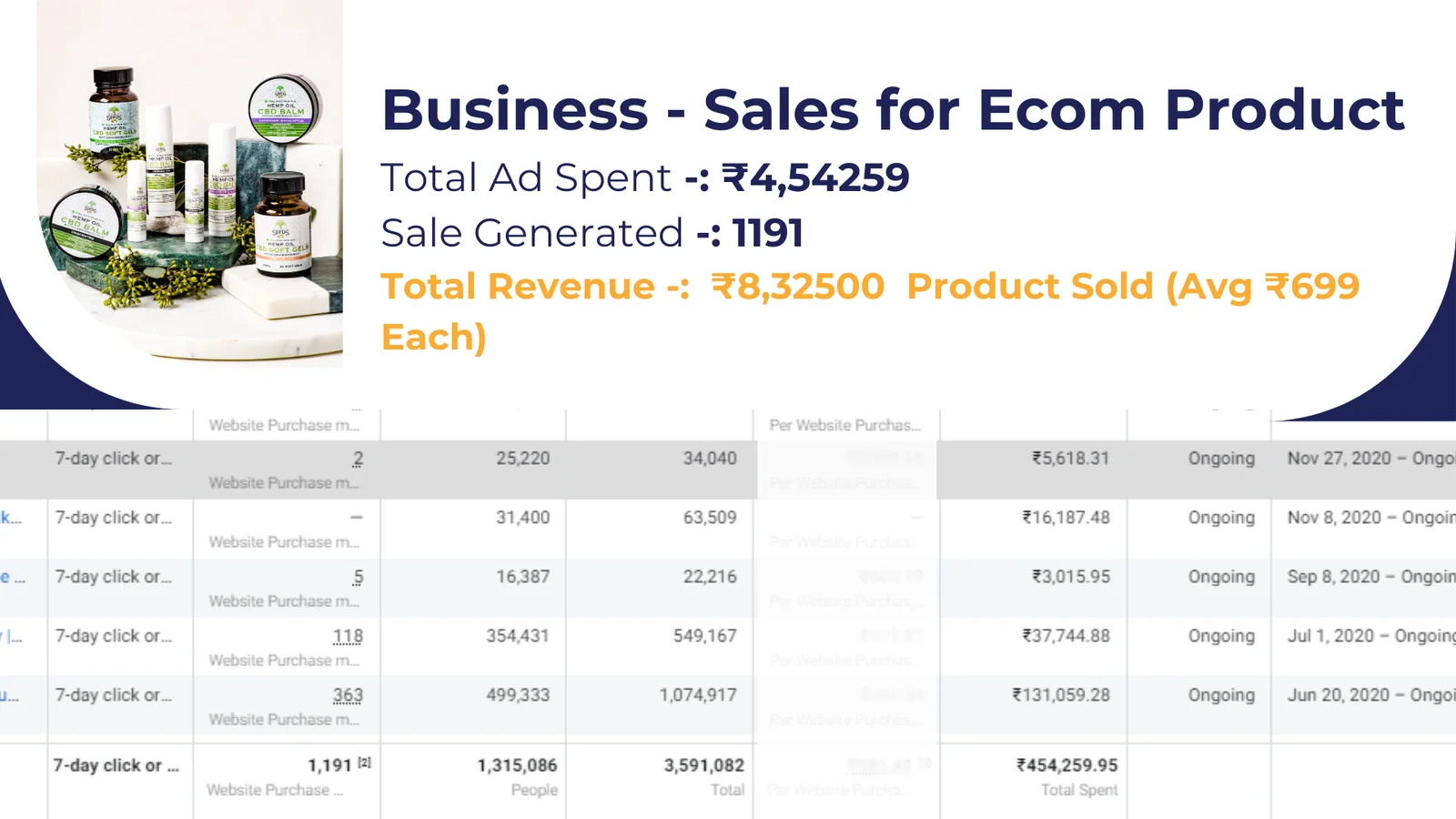
Task: Select the reach cell showing 25,220
Action: tap(522, 459)
